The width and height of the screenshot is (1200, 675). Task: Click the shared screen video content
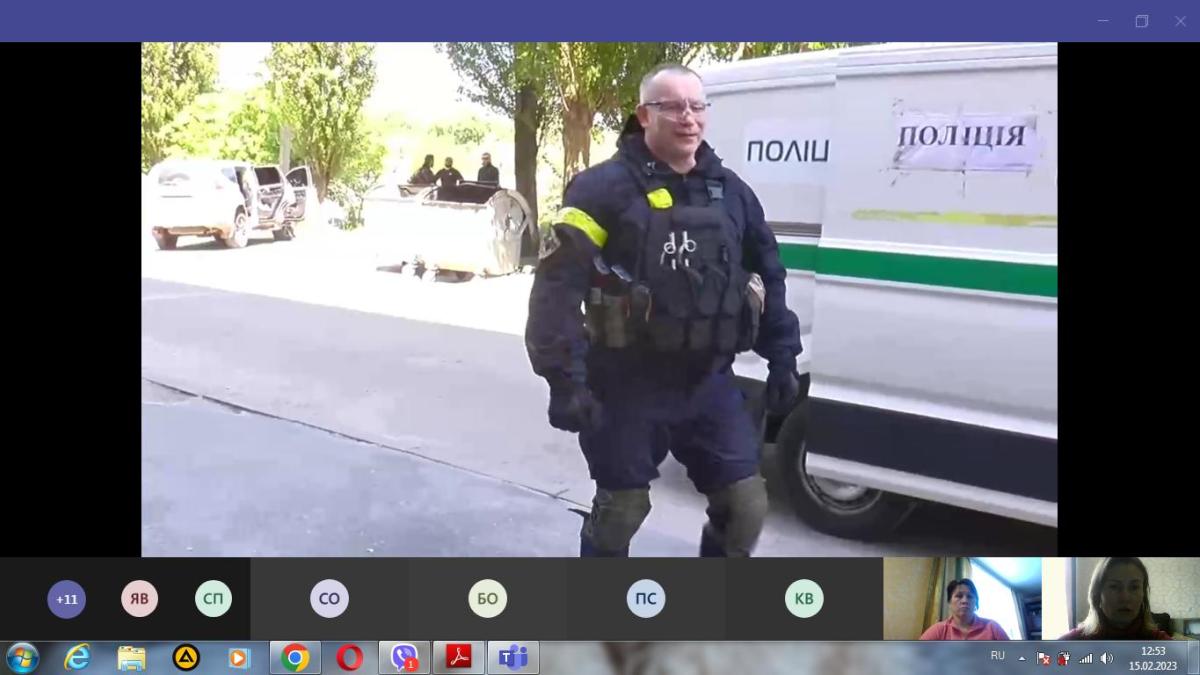click(x=599, y=299)
